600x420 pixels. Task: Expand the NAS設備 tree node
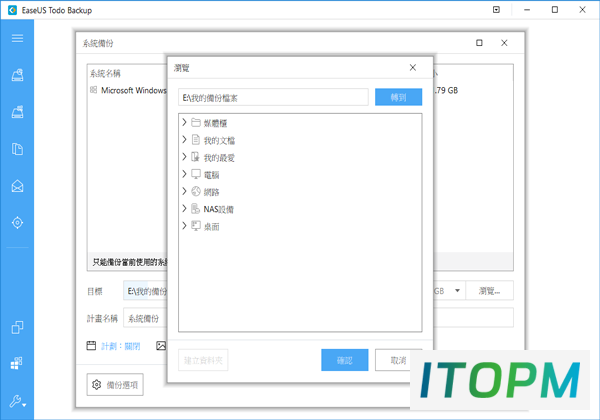pos(184,208)
